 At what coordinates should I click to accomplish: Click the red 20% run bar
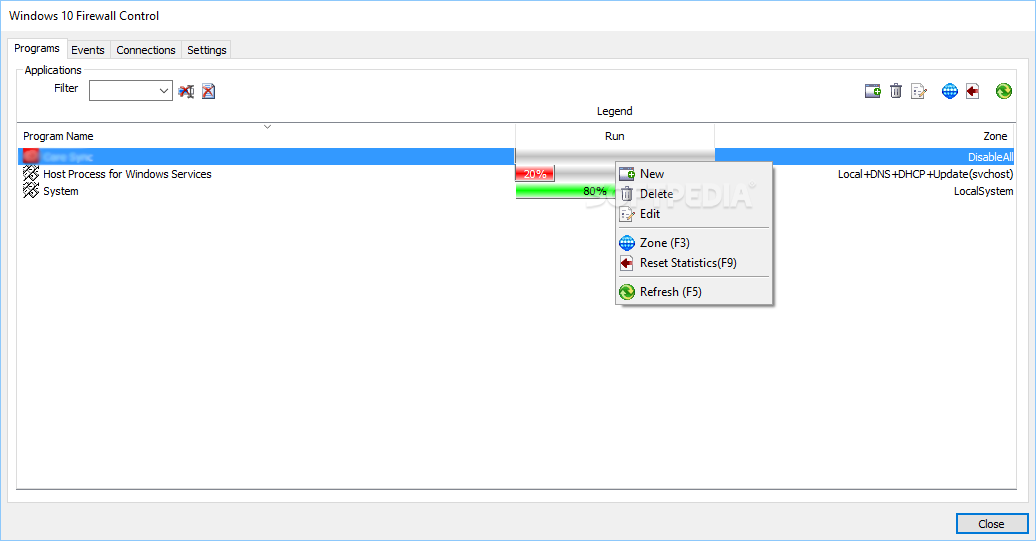tap(535, 174)
